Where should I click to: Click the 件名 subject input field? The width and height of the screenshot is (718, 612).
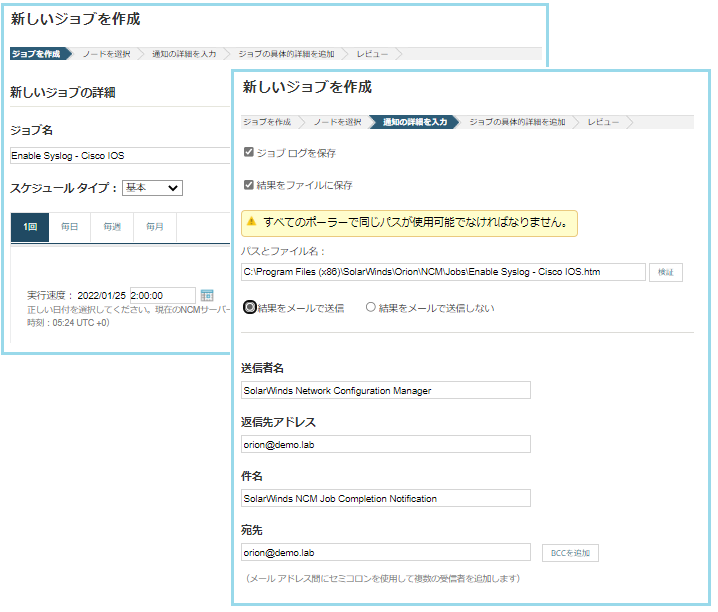[386, 498]
